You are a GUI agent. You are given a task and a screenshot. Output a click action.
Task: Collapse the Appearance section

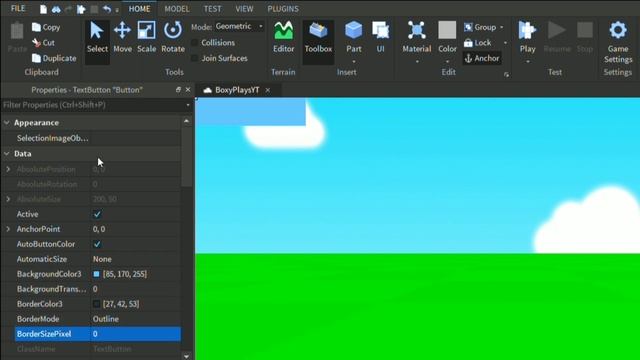(x=7, y=122)
